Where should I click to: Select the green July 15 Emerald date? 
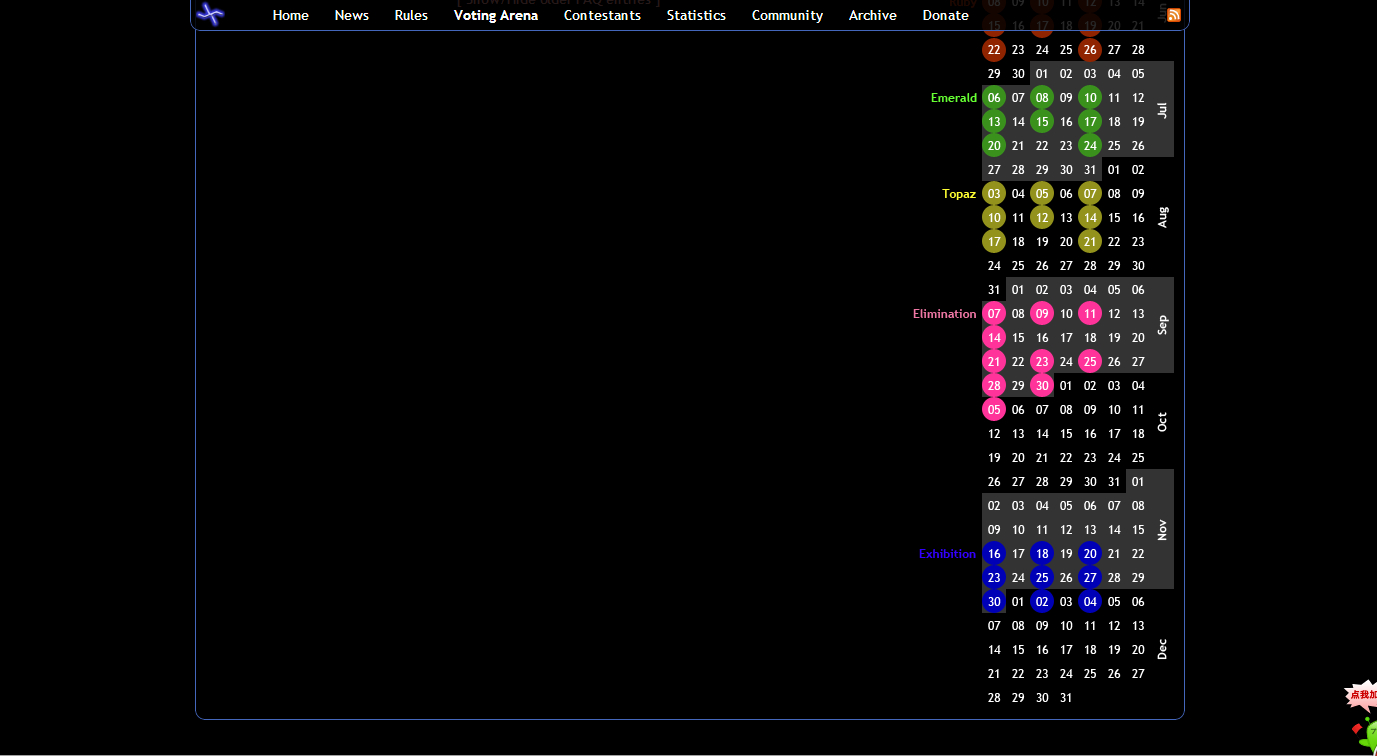1042,122
